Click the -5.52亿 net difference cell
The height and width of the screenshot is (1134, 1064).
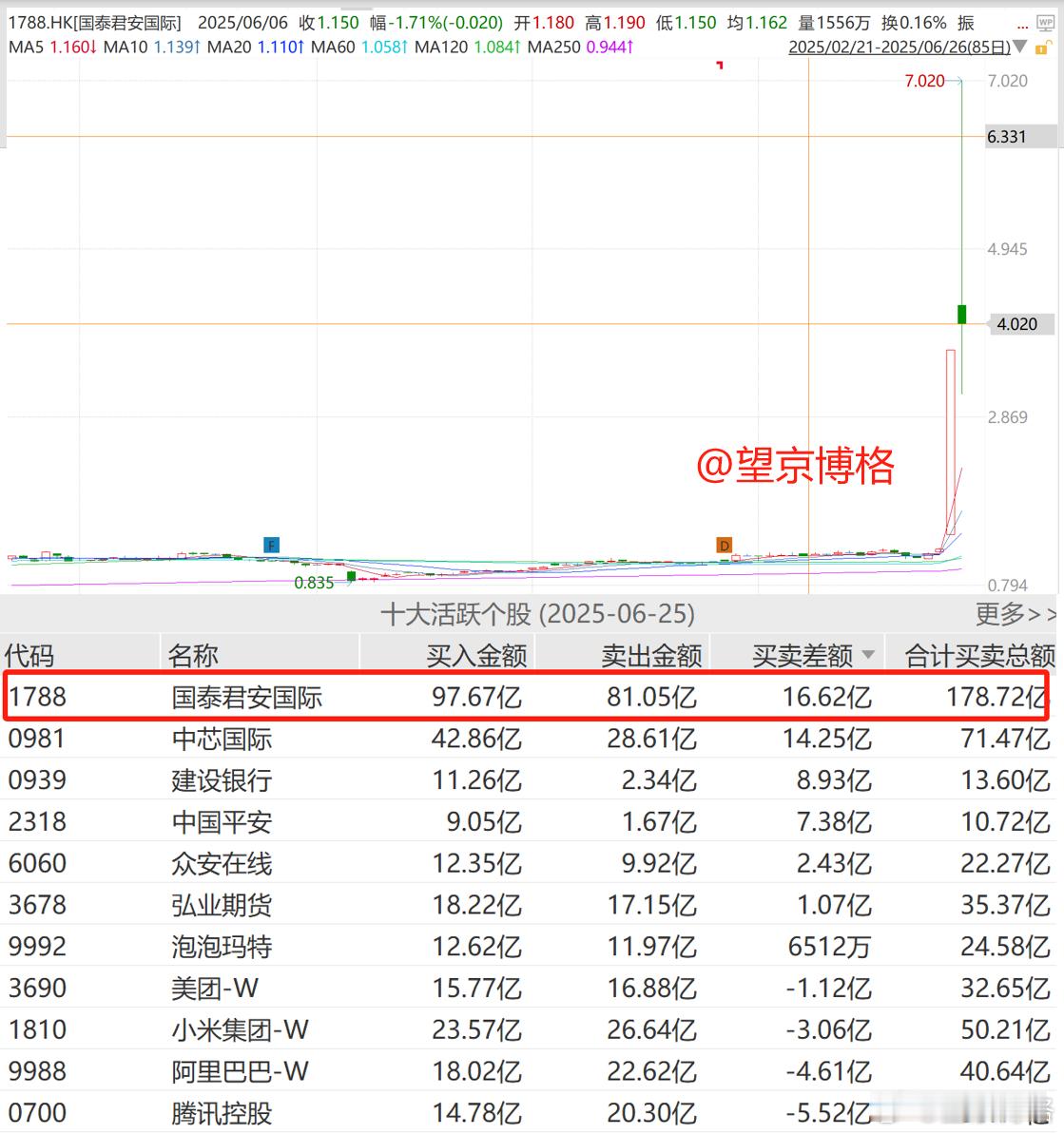(828, 1113)
